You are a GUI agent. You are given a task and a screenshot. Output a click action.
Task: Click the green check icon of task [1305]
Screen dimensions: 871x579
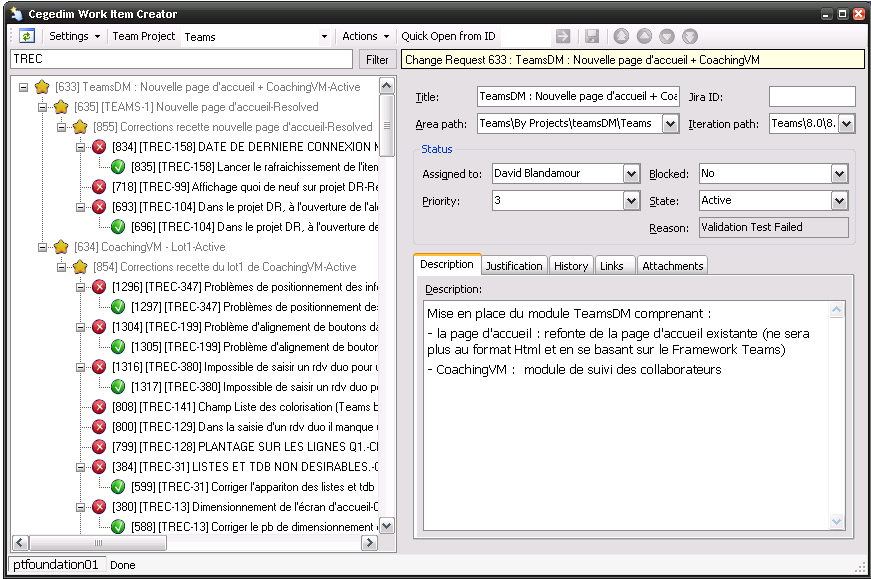click(118, 347)
